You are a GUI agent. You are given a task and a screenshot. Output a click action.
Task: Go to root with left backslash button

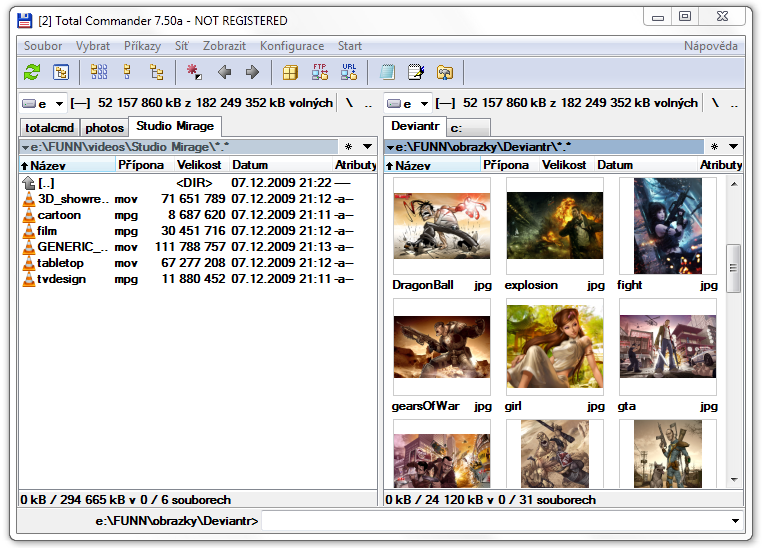pyautogui.click(x=349, y=103)
